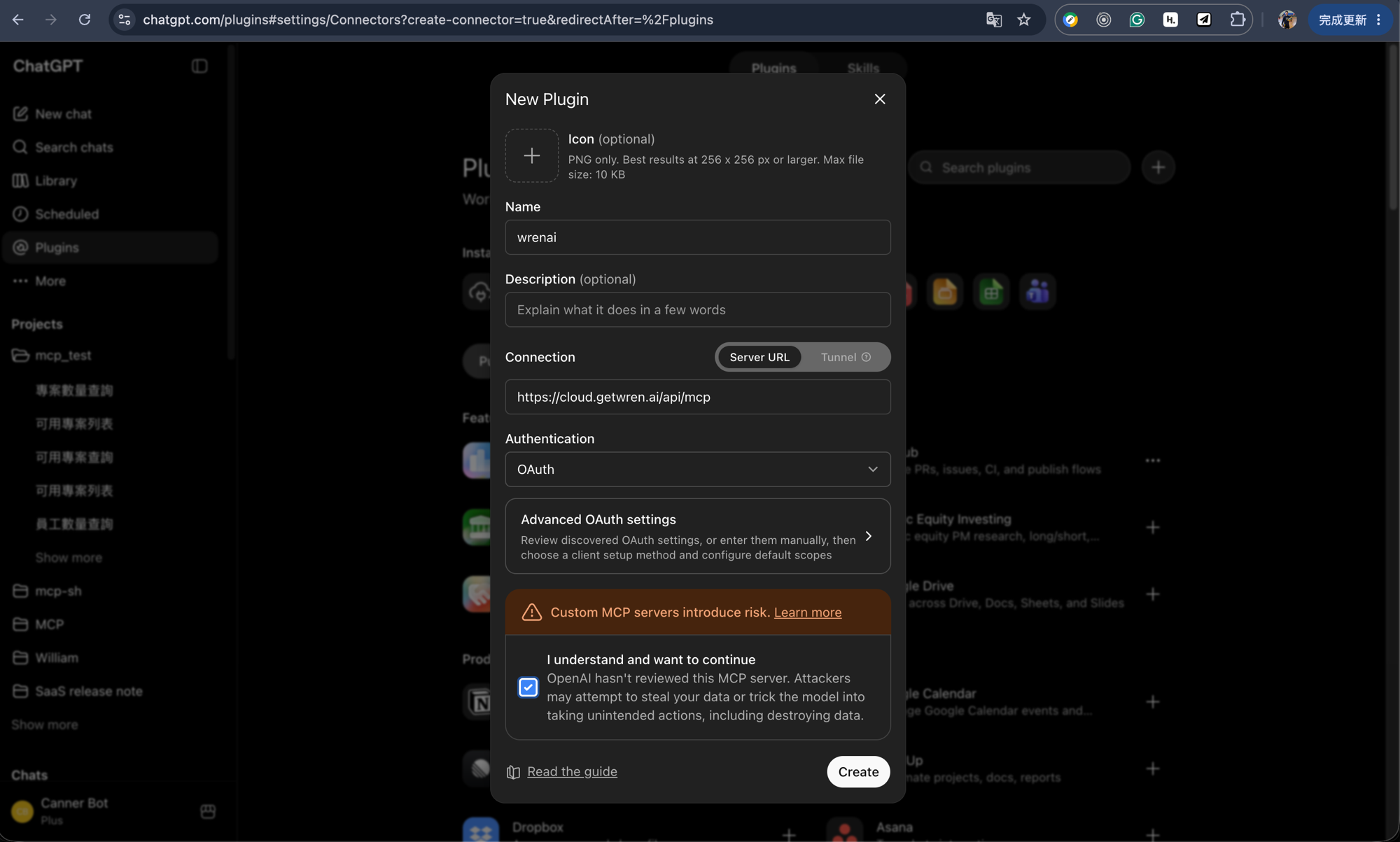
Task: Click the plus button beside Search plugins
Action: [1158, 167]
